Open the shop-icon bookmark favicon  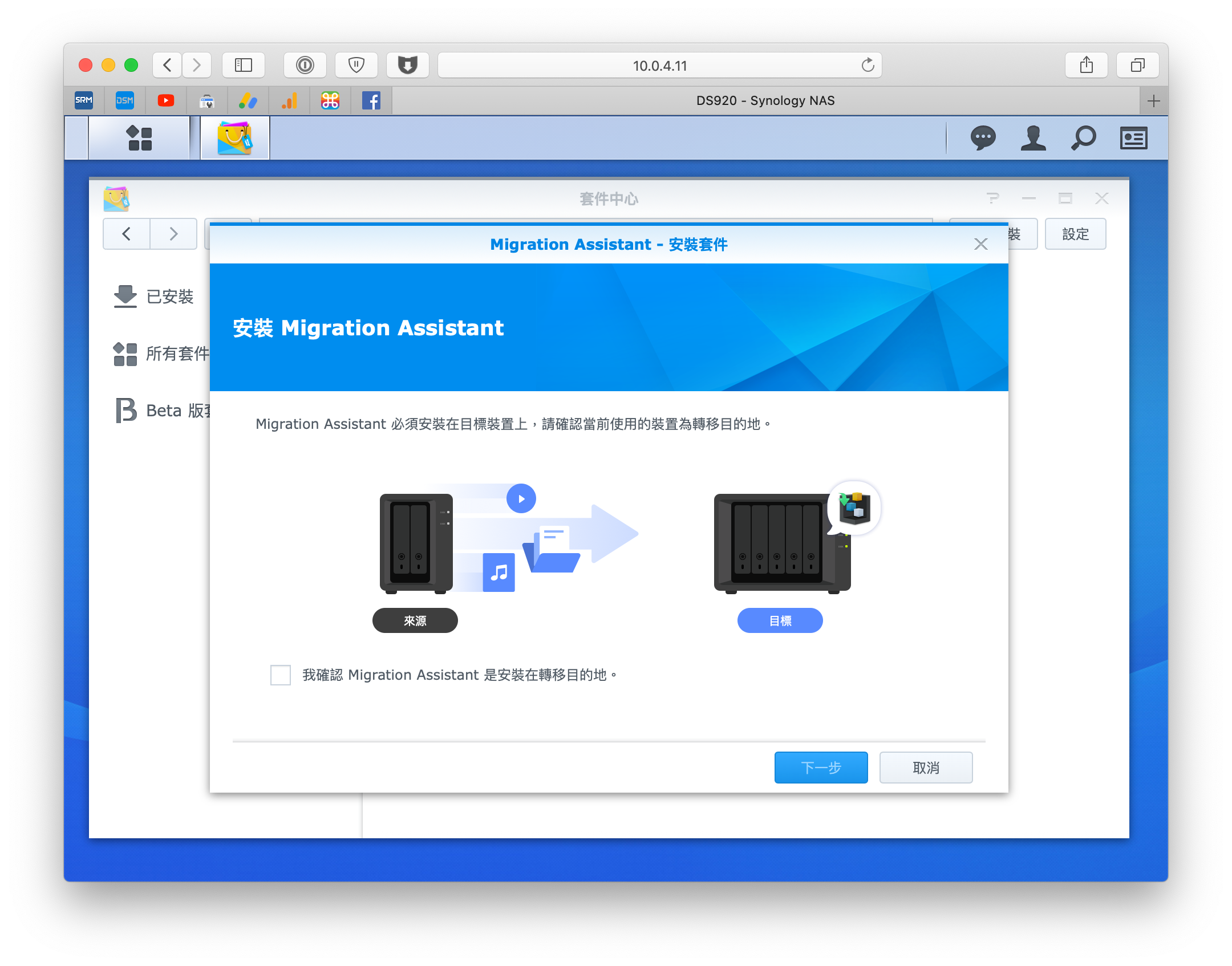207,100
